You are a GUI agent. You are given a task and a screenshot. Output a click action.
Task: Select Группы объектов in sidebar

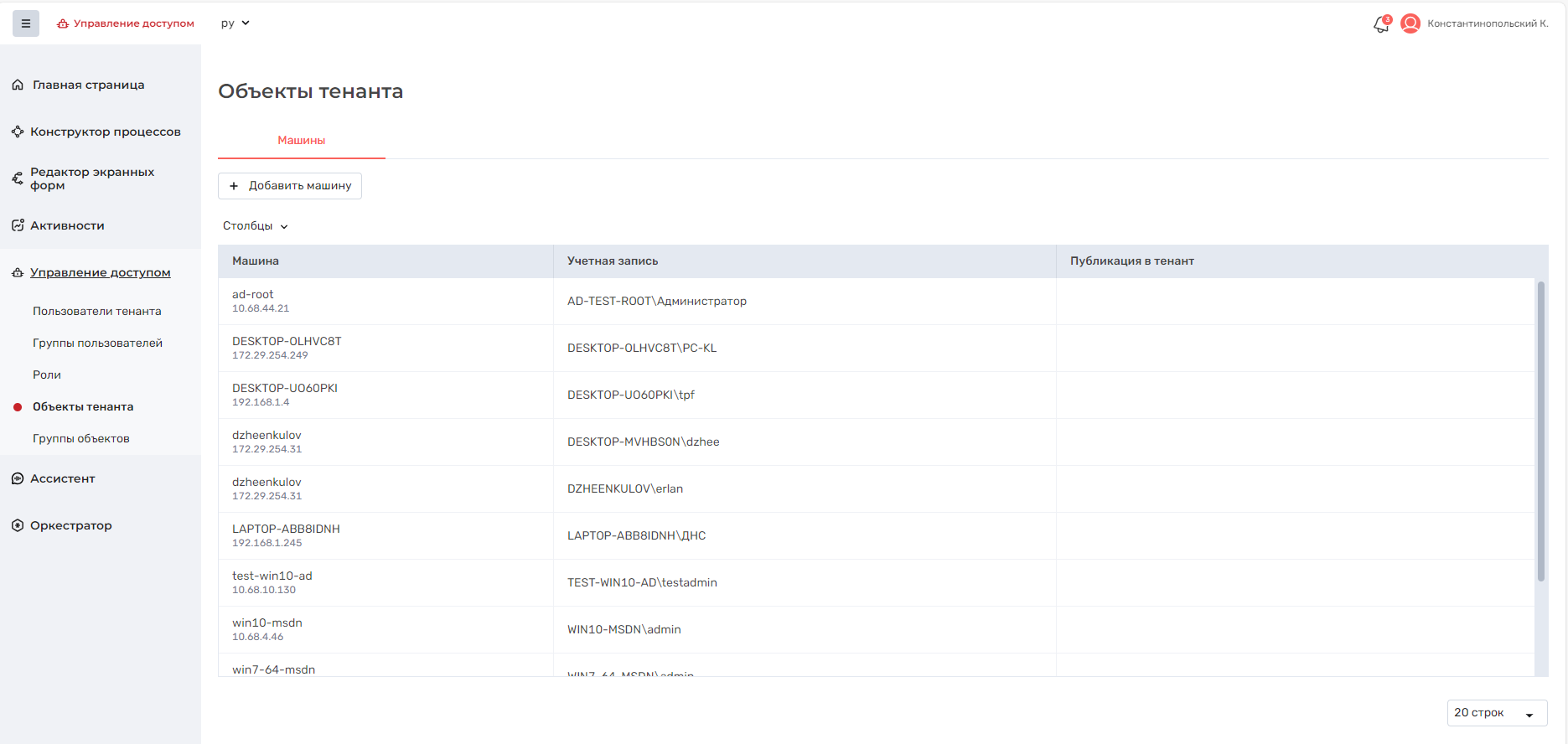(81, 438)
